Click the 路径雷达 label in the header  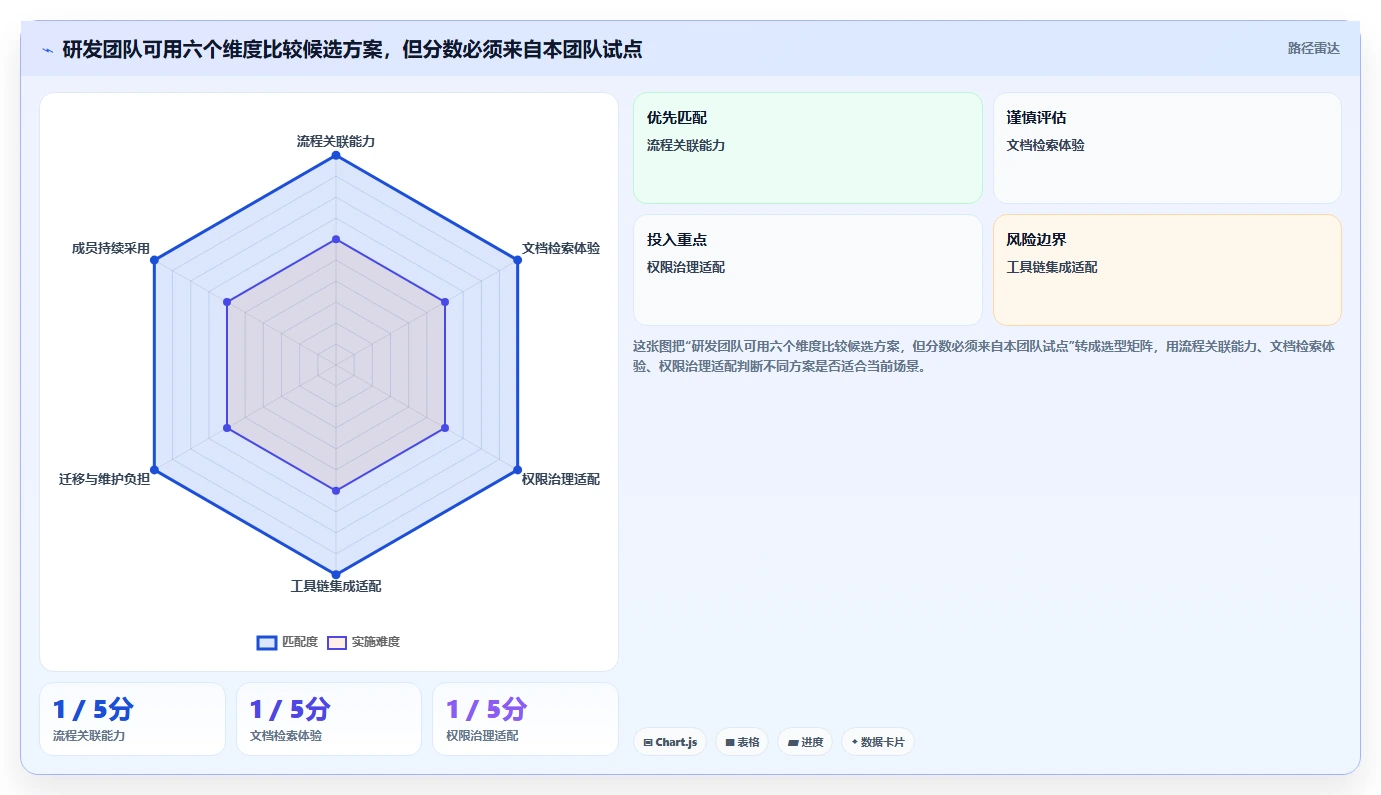click(x=1313, y=48)
